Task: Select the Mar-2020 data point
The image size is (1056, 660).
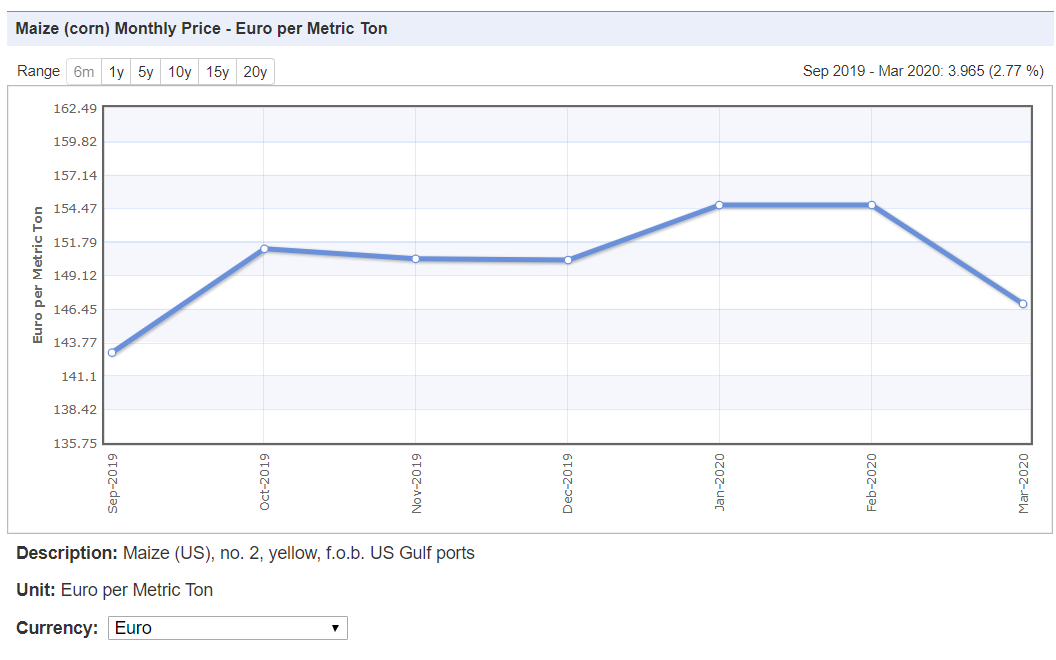Action: [x=1023, y=304]
